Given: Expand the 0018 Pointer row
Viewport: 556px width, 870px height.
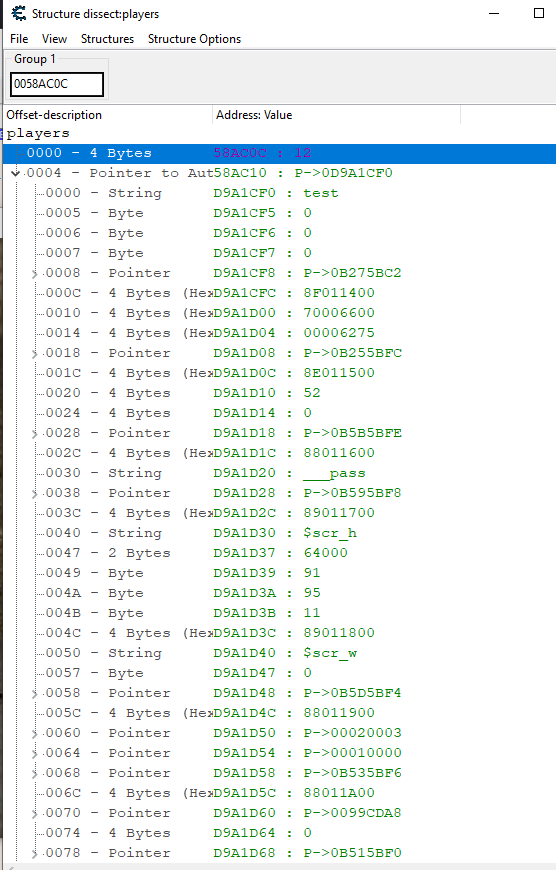Looking at the screenshot, I should coord(34,353).
